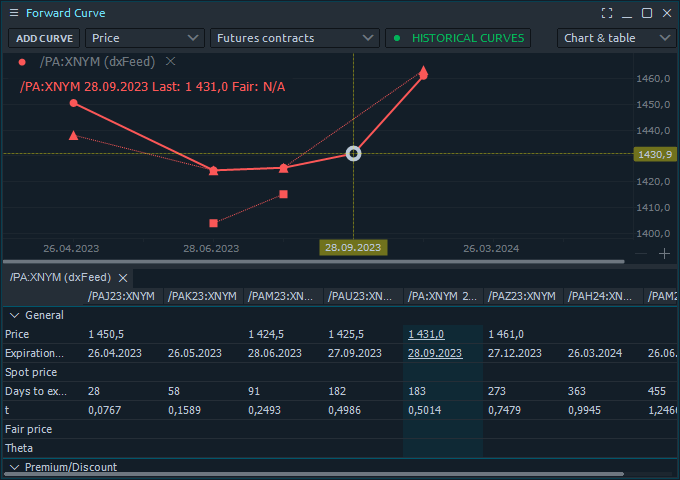Click the Spot price row label
Viewport: 680px width, 480px height.
click(x=31, y=372)
